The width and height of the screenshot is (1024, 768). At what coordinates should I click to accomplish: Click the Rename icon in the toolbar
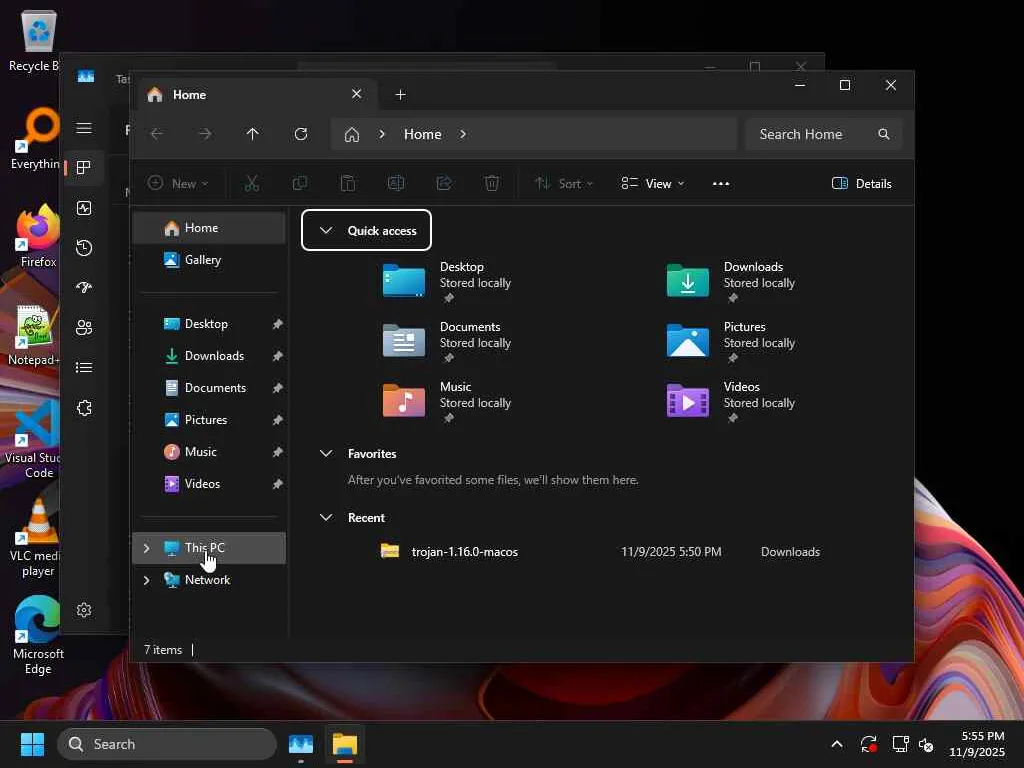[396, 184]
